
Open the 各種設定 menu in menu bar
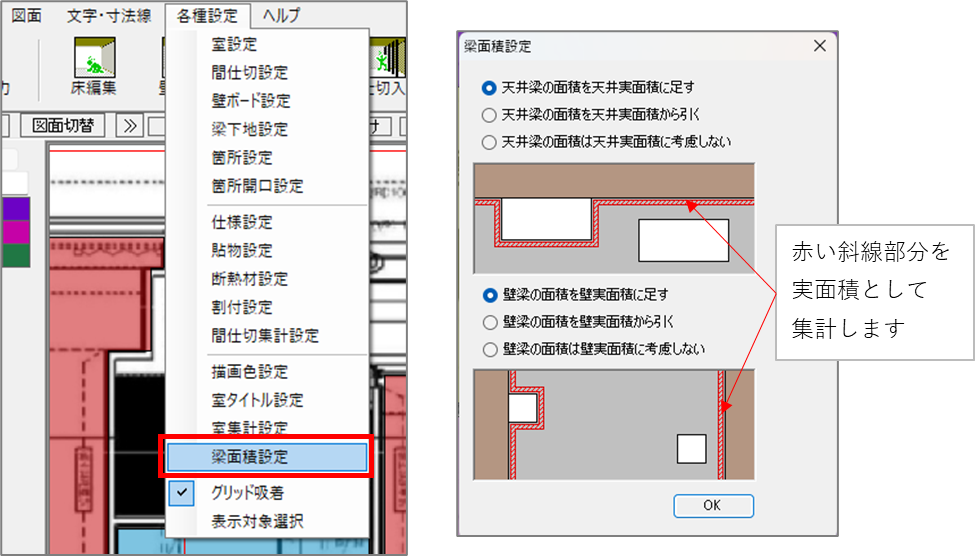coord(207,16)
